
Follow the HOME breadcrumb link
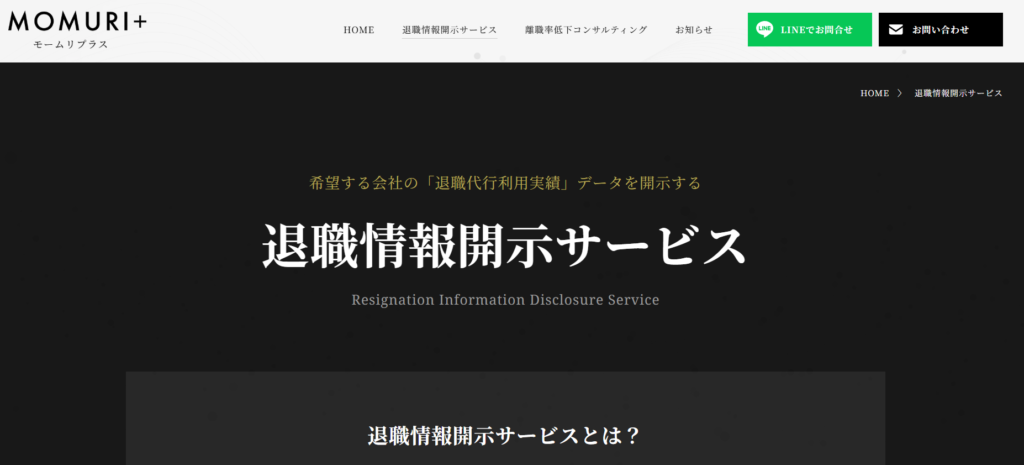[874, 93]
